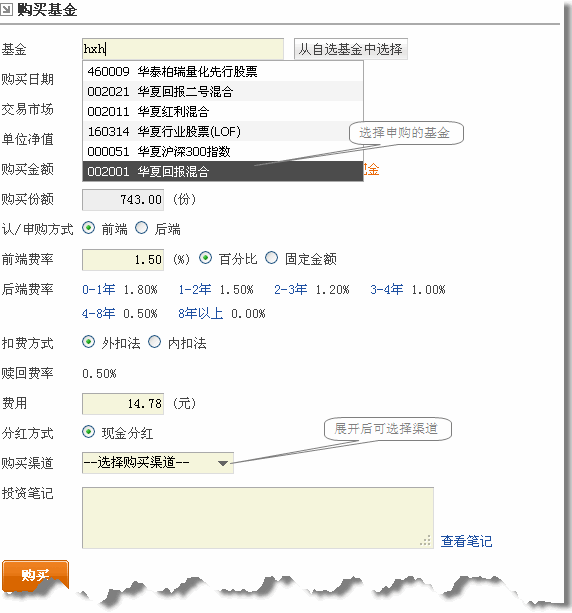
Task: Select 002001 华夏回报混合 from suggestions
Action: click(x=223, y=171)
